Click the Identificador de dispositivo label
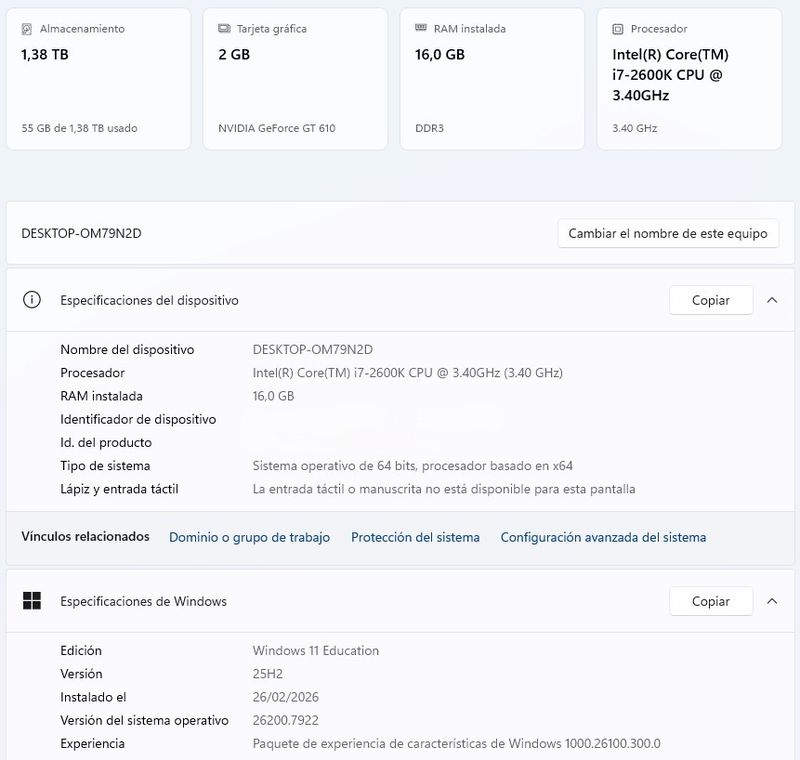Viewport: 800px width, 760px height. point(138,419)
